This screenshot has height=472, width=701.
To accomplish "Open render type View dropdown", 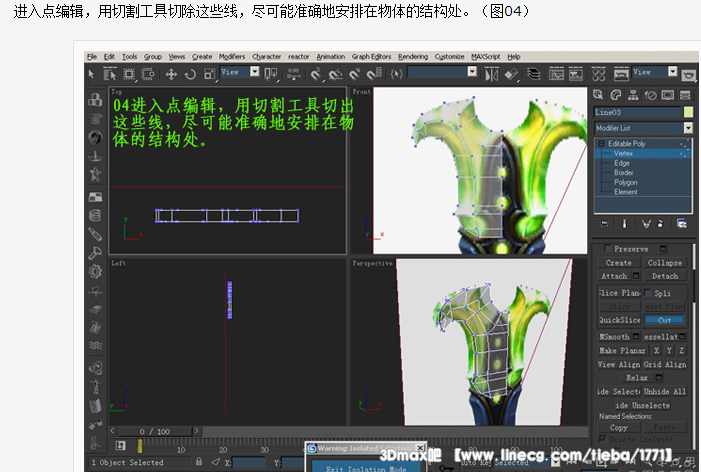I will click(x=655, y=72).
